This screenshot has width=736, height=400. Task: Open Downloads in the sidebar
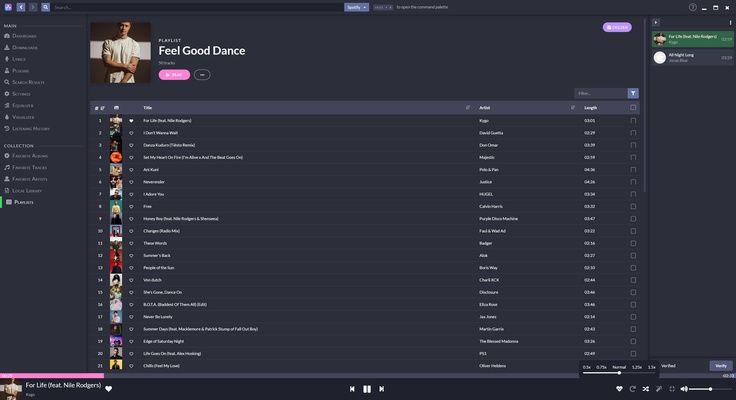21,47
